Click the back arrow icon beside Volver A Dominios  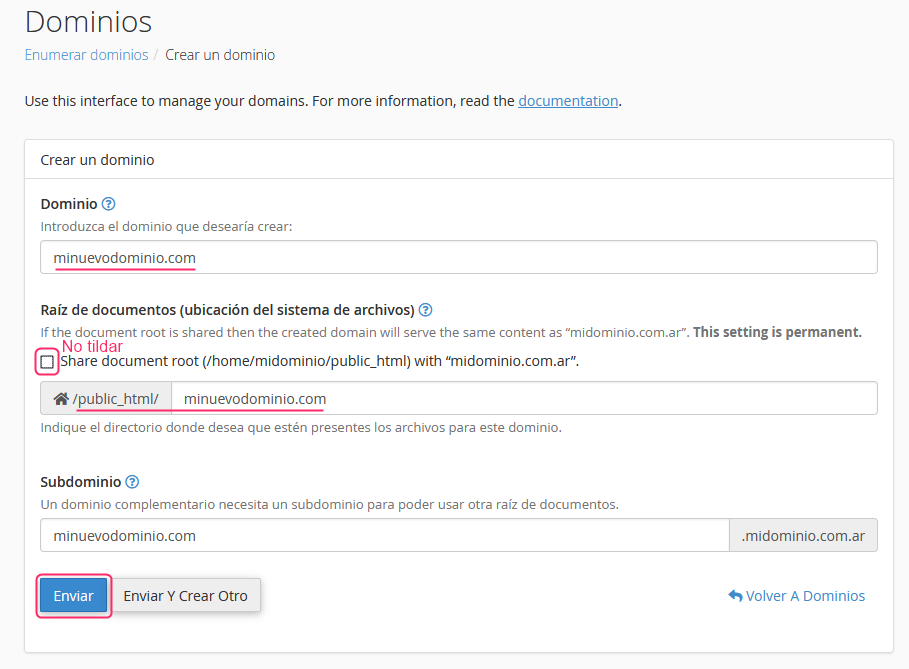[x=735, y=596]
